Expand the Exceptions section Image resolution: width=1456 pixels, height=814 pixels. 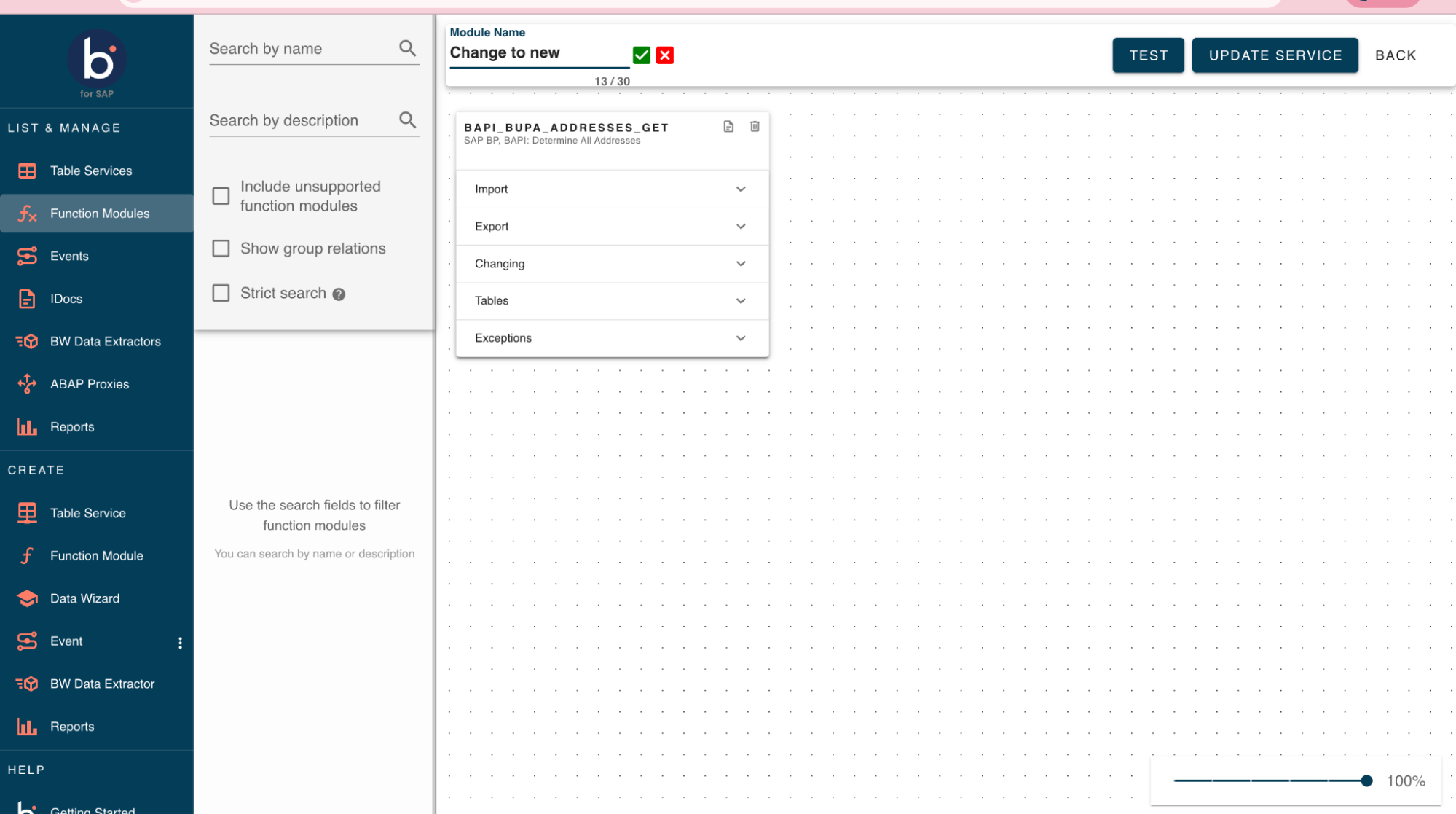pos(612,338)
